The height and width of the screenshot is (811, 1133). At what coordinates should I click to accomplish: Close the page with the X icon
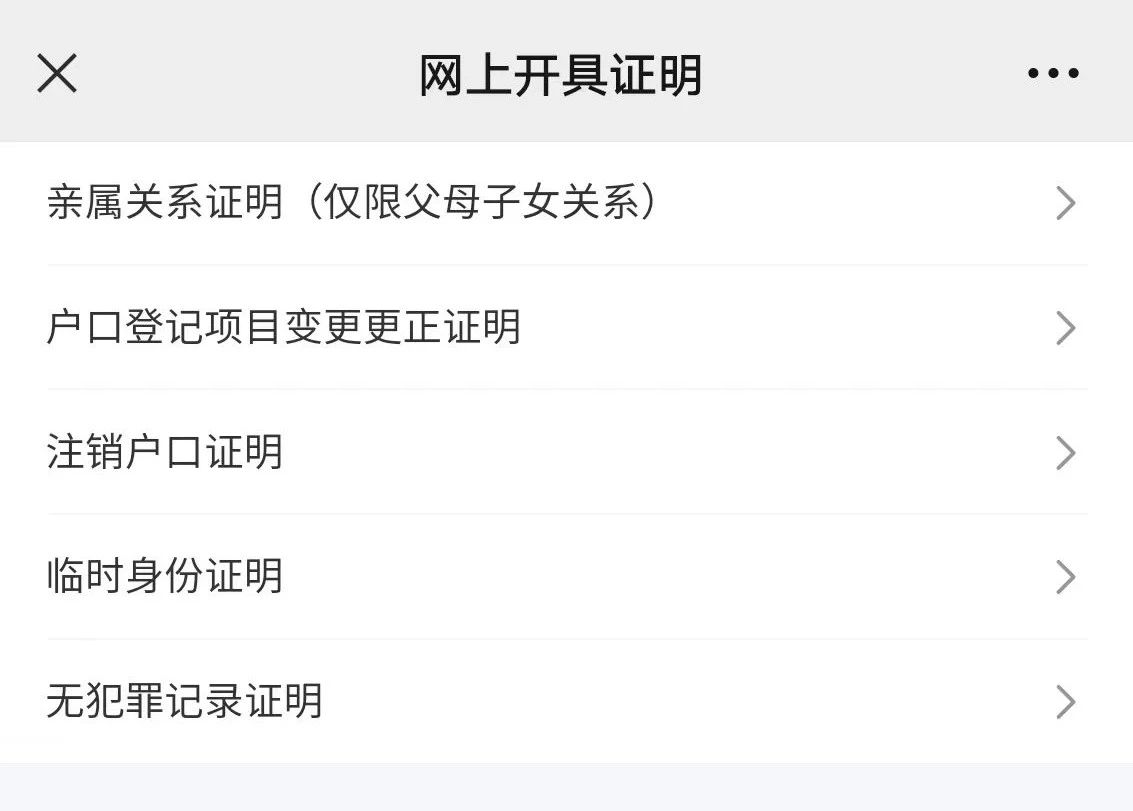57,73
